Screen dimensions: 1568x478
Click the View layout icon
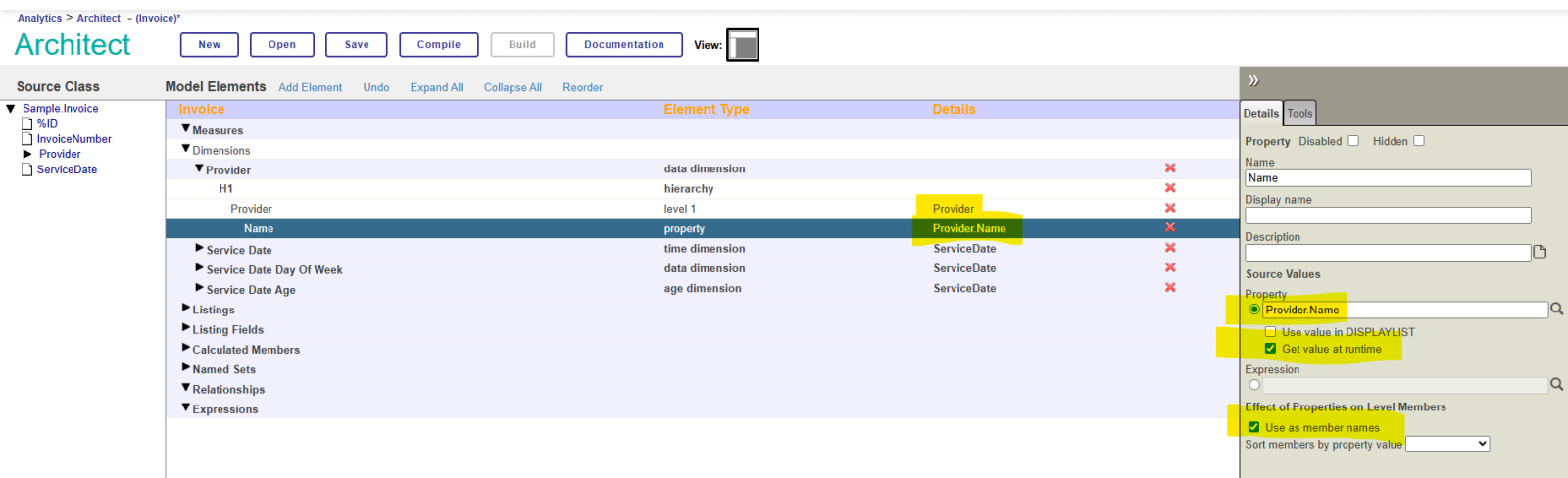[x=743, y=45]
